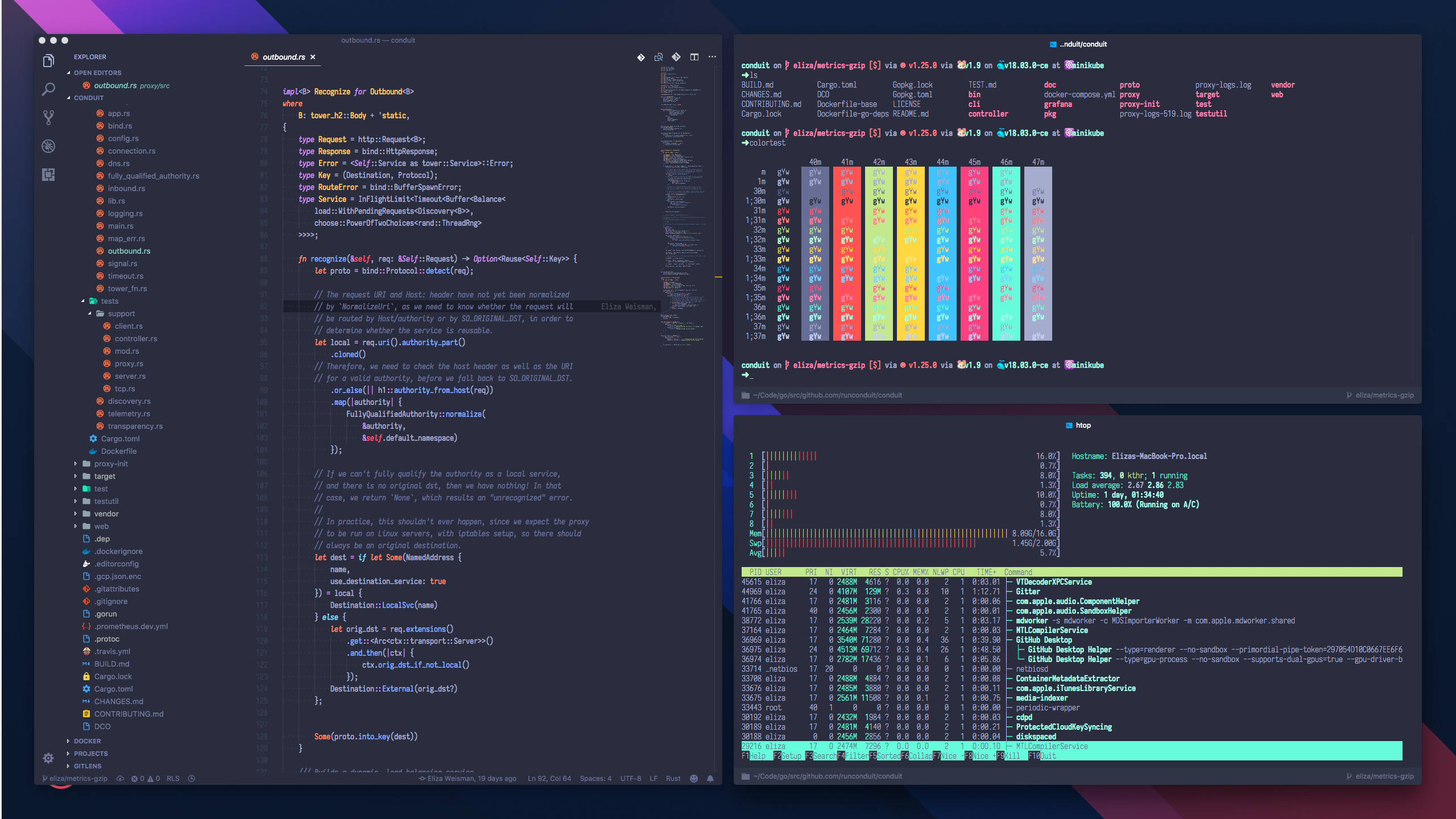The width and height of the screenshot is (1456, 819).
Task: Click the 43m yellow color column in terminal
Action: click(911, 254)
